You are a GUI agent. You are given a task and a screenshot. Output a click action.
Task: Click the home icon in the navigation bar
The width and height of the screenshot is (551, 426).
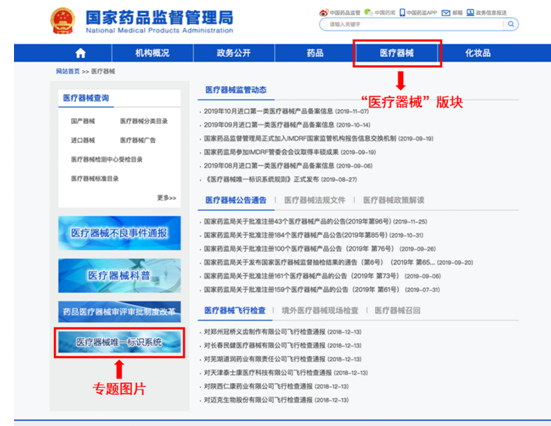pyautogui.click(x=80, y=53)
